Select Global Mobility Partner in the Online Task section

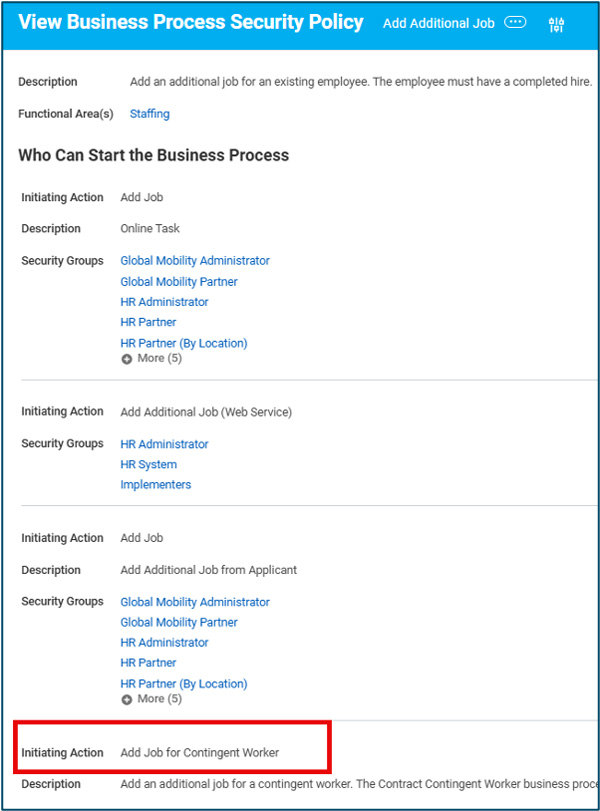(179, 282)
